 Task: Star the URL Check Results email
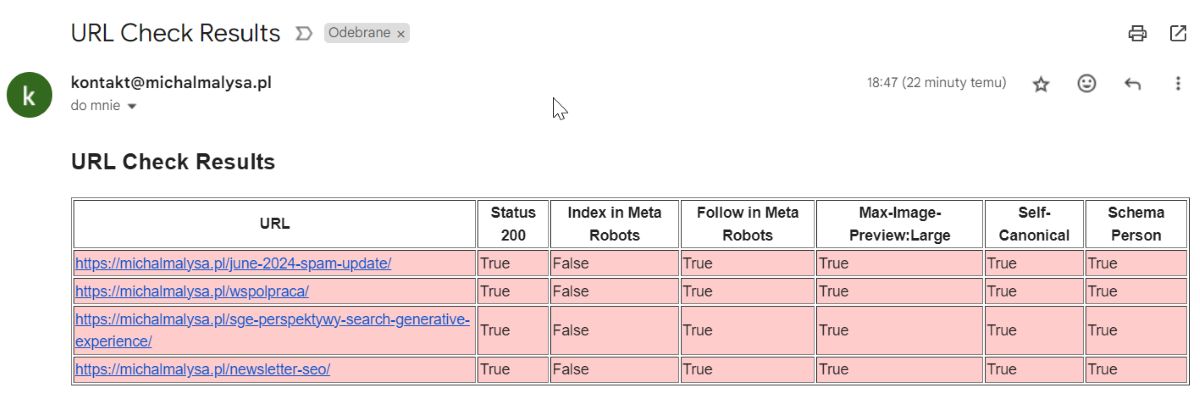click(x=1041, y=84)
